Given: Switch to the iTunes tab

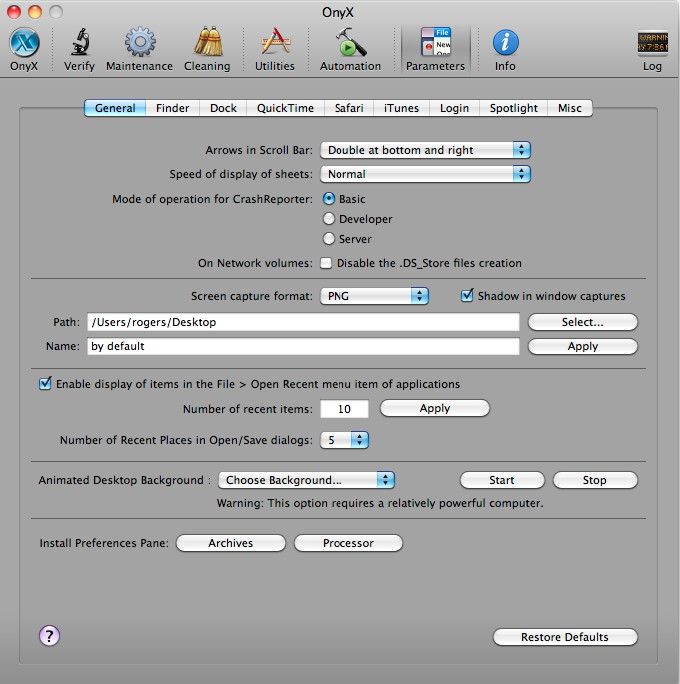Looking at the screenshot, I should point(401,108).
